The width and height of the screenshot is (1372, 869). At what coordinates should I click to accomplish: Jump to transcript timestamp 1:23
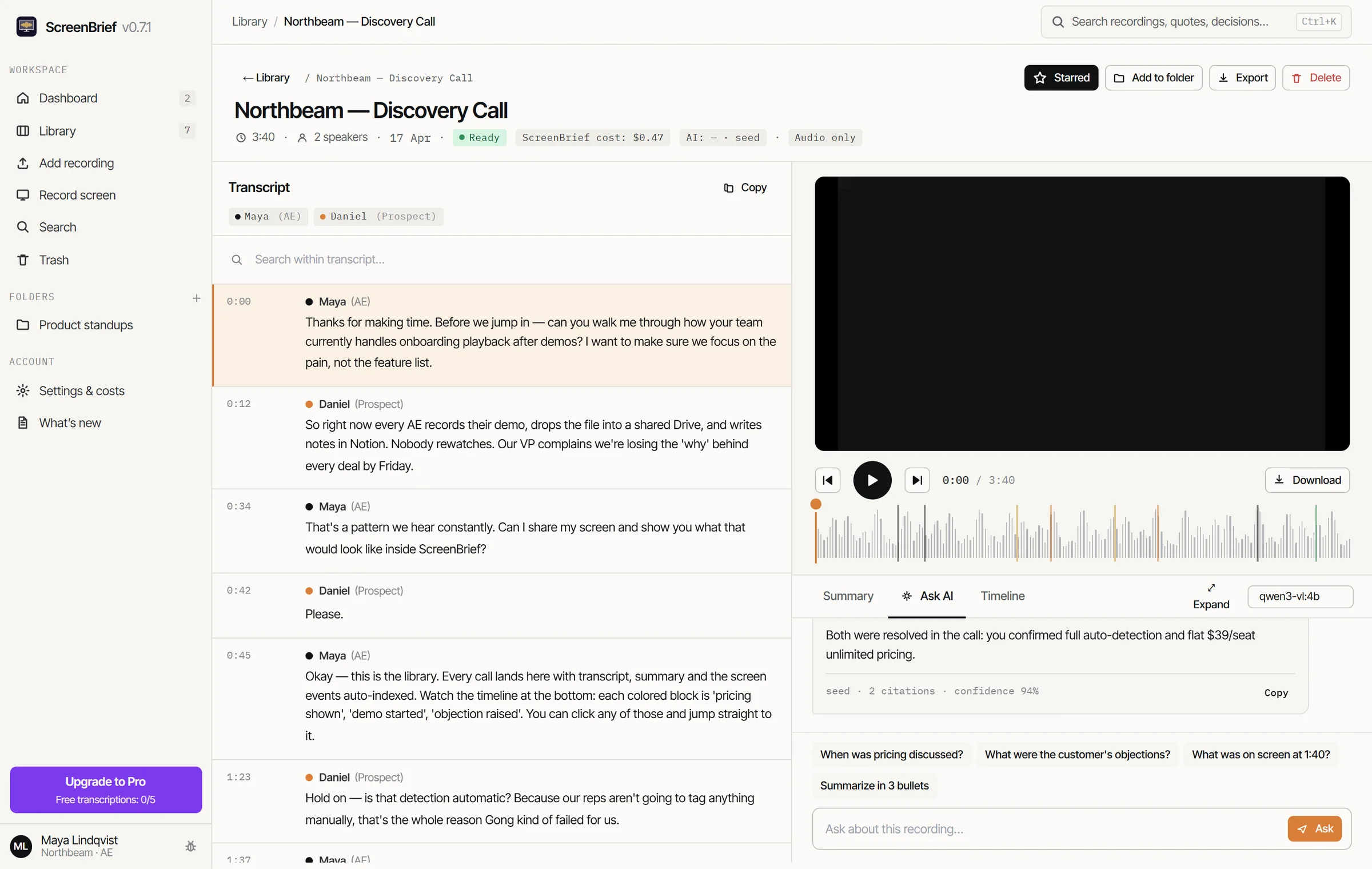click(x=238, y=777)
